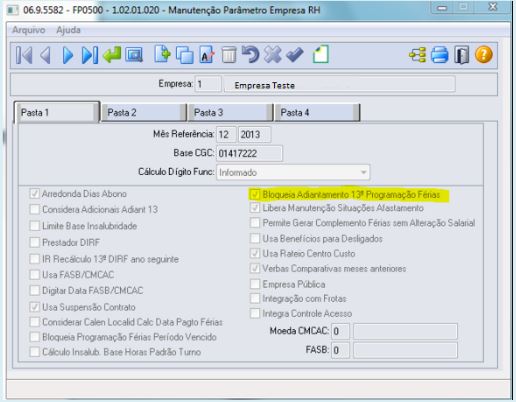
Task: Enable Integração com Frotas
Action: click(255, 298)
